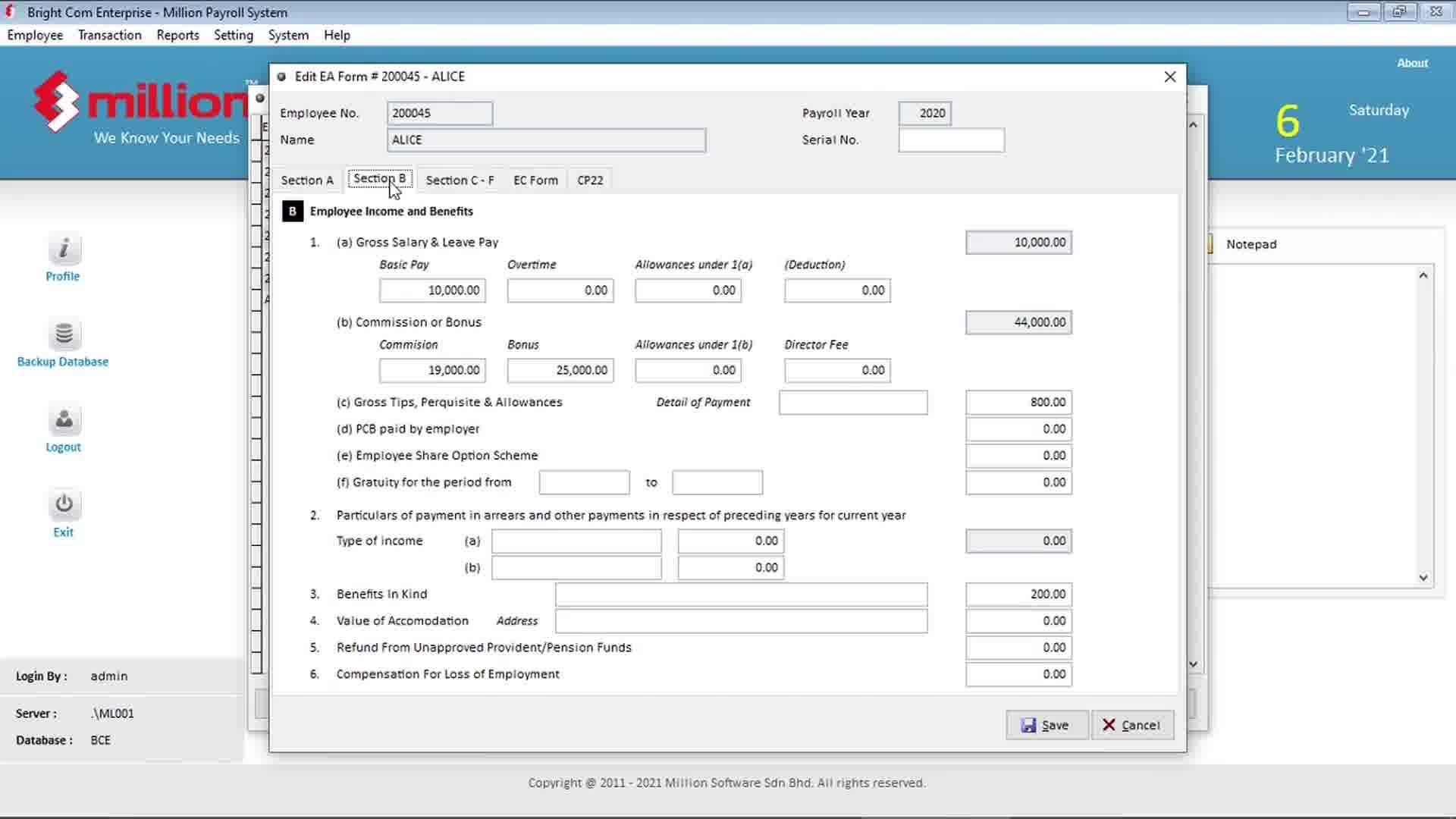1456x819 pixels.
Task: Switch to the Section A tab
Action: 307,180
